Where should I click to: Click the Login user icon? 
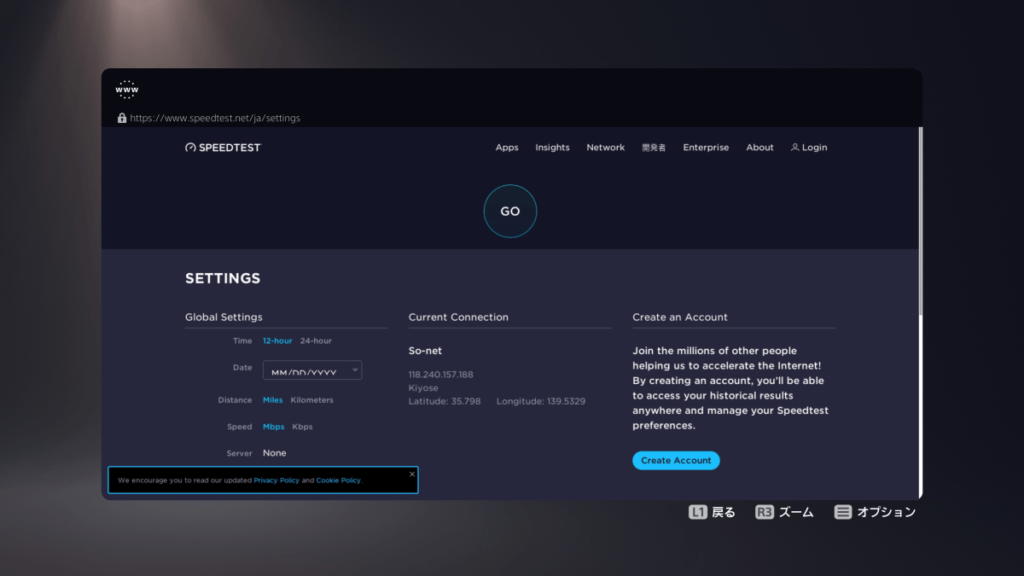pyautogui.click(x=795, y=148)
